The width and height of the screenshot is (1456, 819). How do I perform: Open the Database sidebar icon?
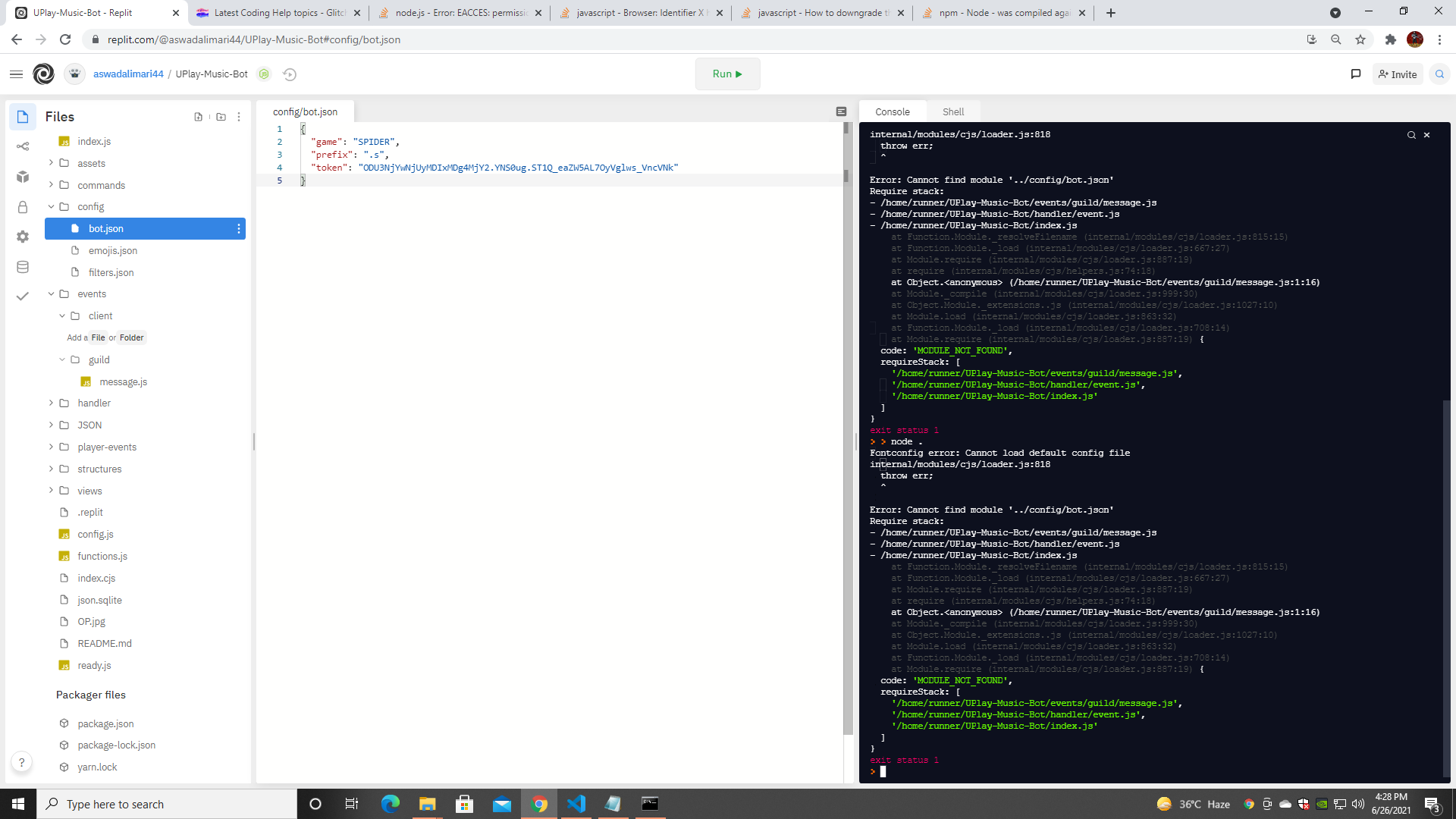(23, 267)
